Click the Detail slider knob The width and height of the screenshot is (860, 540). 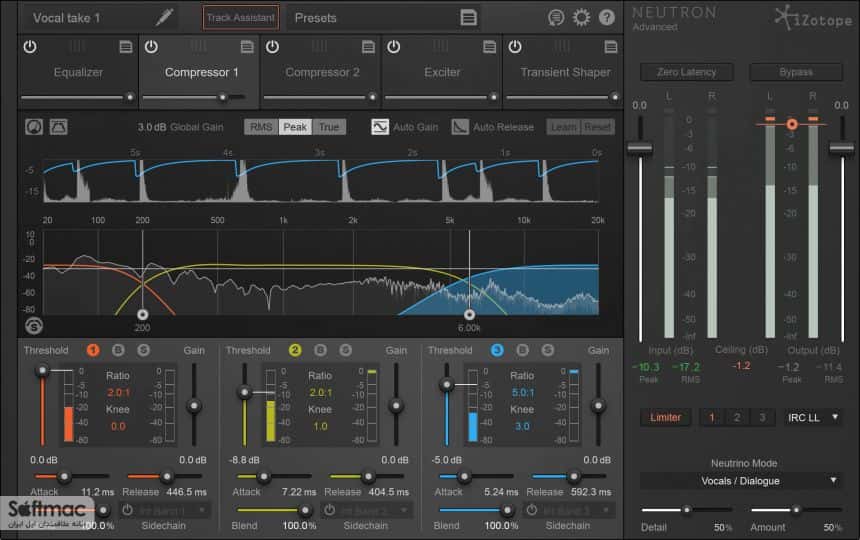[x=686, y=510]
